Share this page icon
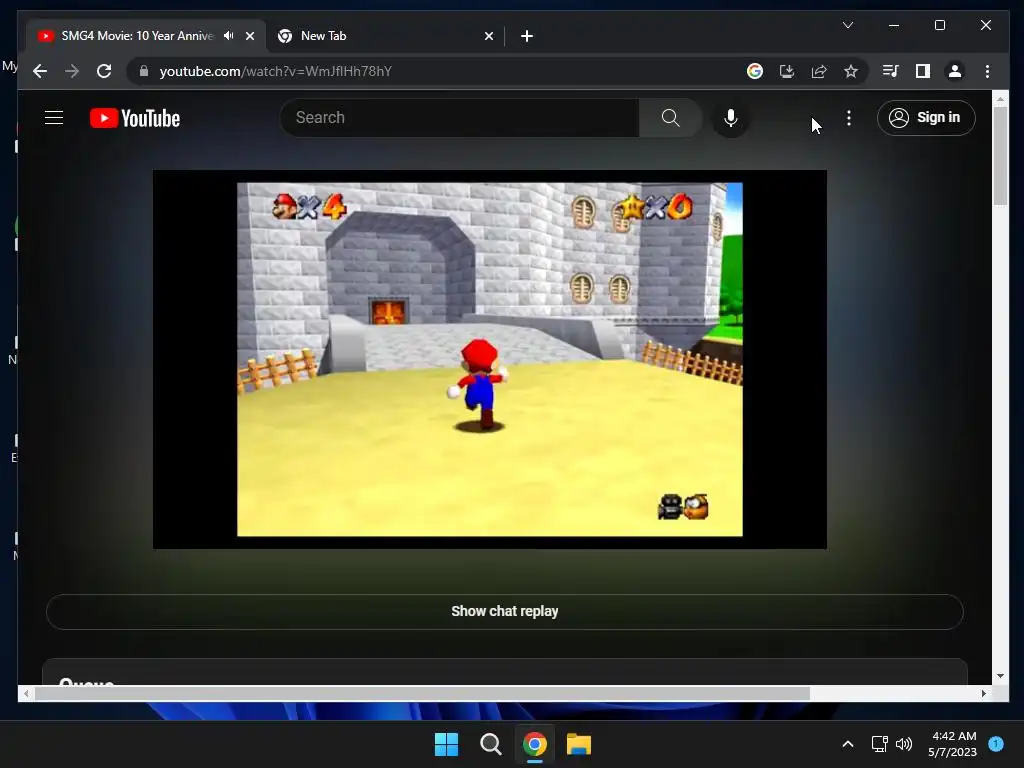 pyautogui.click(x=819, y=71)
